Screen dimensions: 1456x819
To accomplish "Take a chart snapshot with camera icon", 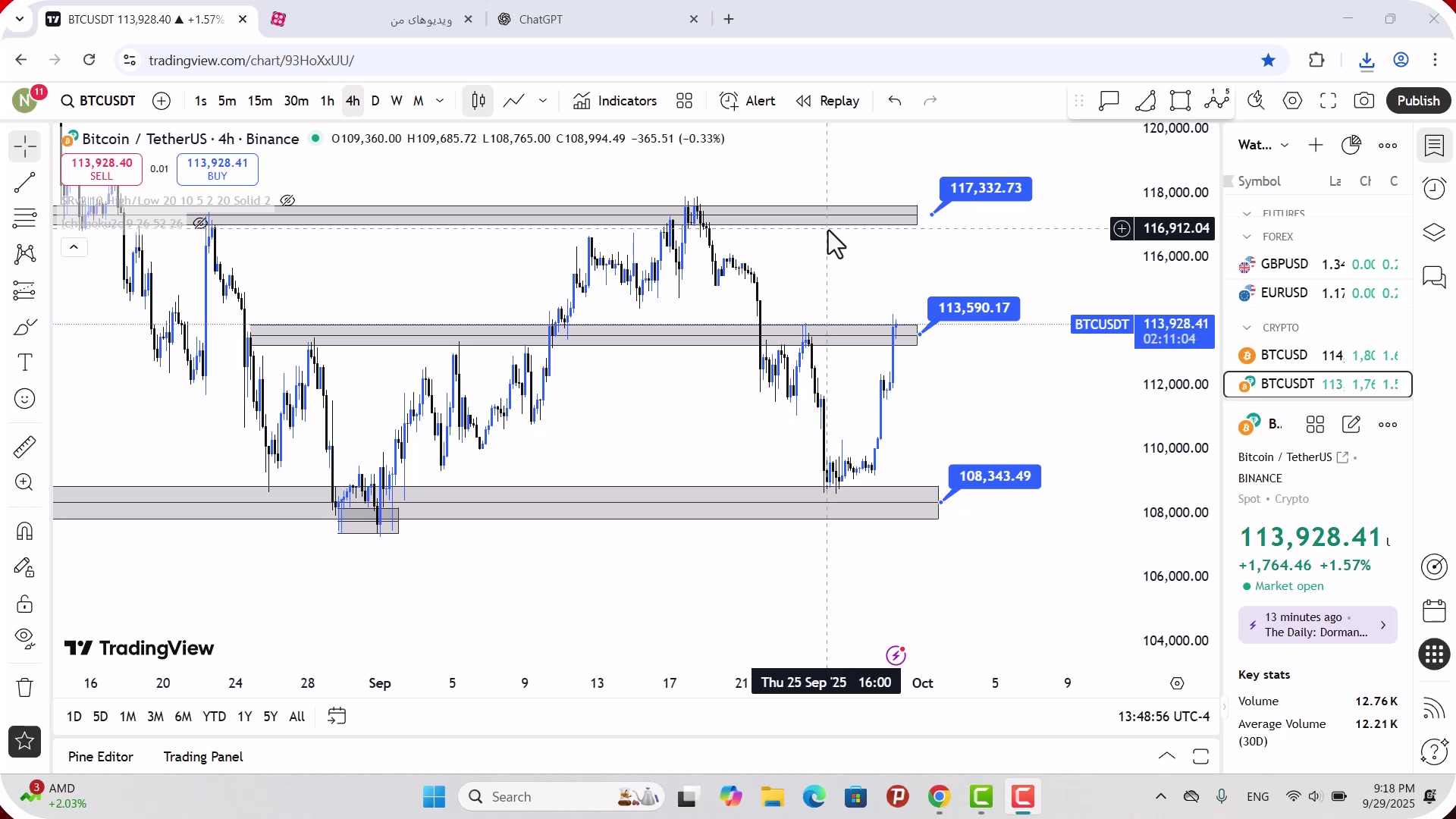I will pyautogui.click(x=1364, y=101).
